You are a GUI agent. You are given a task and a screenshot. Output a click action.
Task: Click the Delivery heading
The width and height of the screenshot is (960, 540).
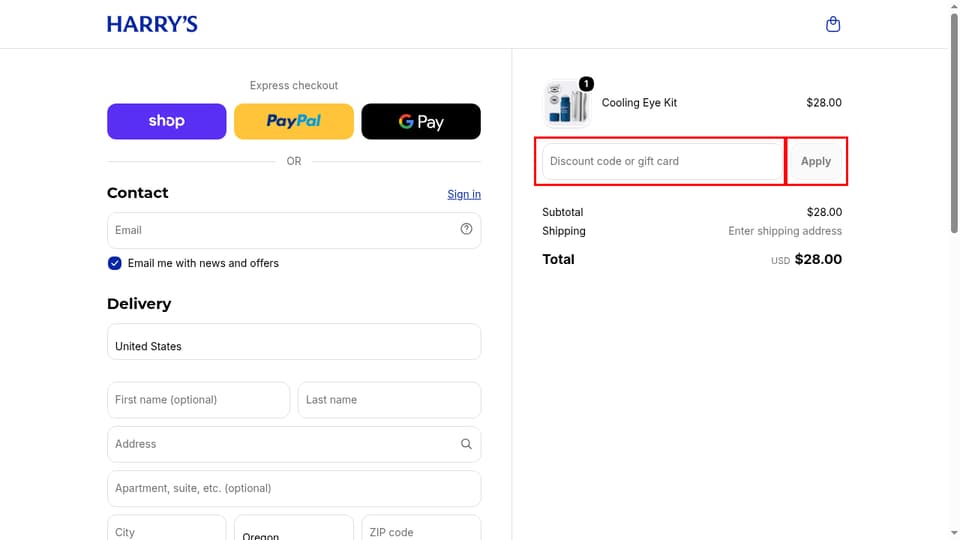coord(139,304)
